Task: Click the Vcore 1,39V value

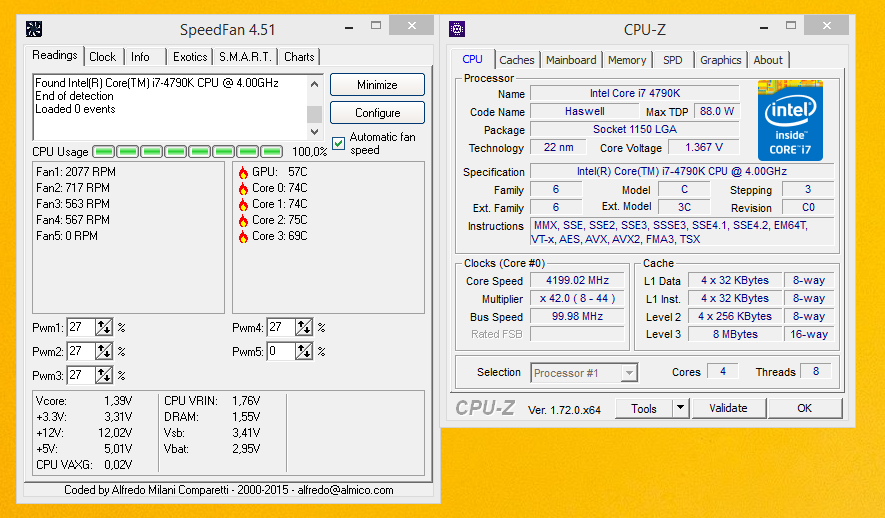Action: click(x=117, y=401)
